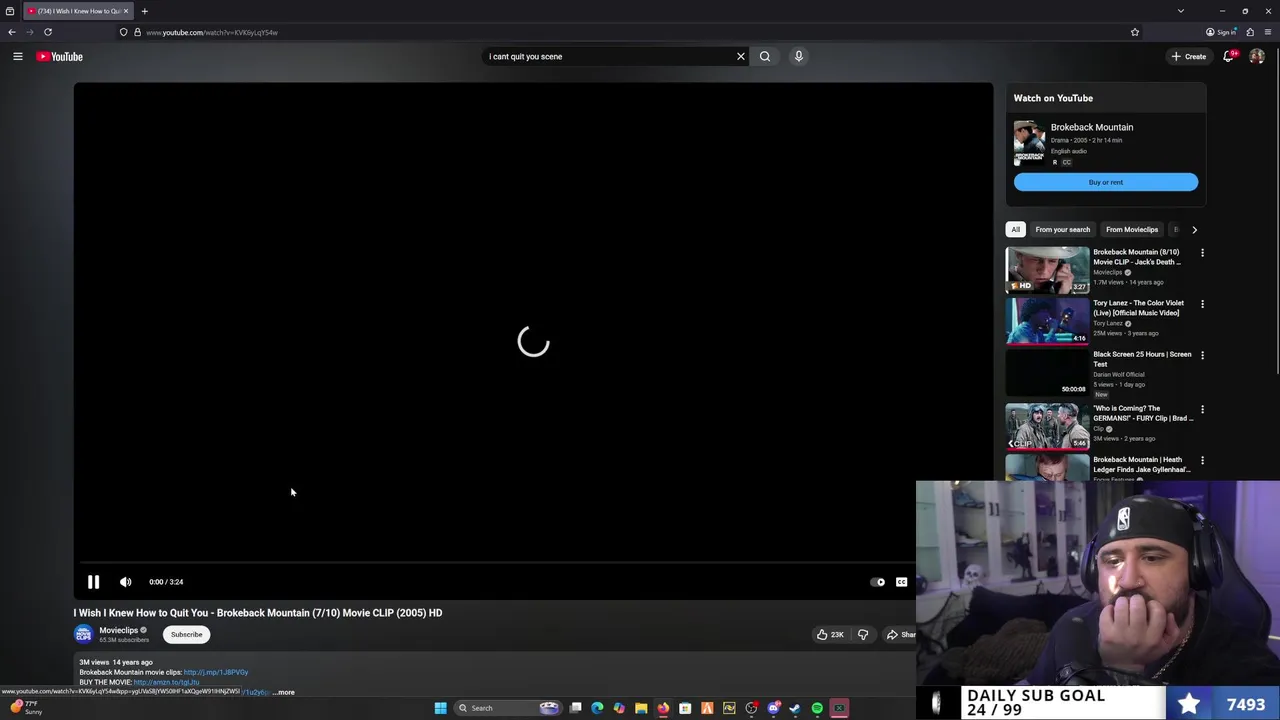This screenshot has height=720, width=1280.
Task: Open YouTube notifications bell
Action: click(1229, 57)
